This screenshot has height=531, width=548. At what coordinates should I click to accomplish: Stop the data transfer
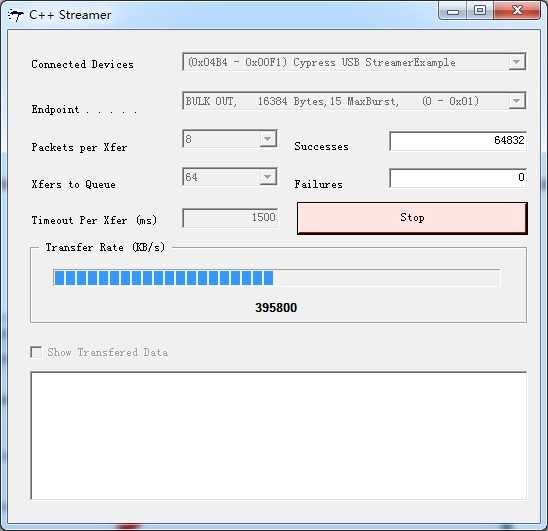412,218
